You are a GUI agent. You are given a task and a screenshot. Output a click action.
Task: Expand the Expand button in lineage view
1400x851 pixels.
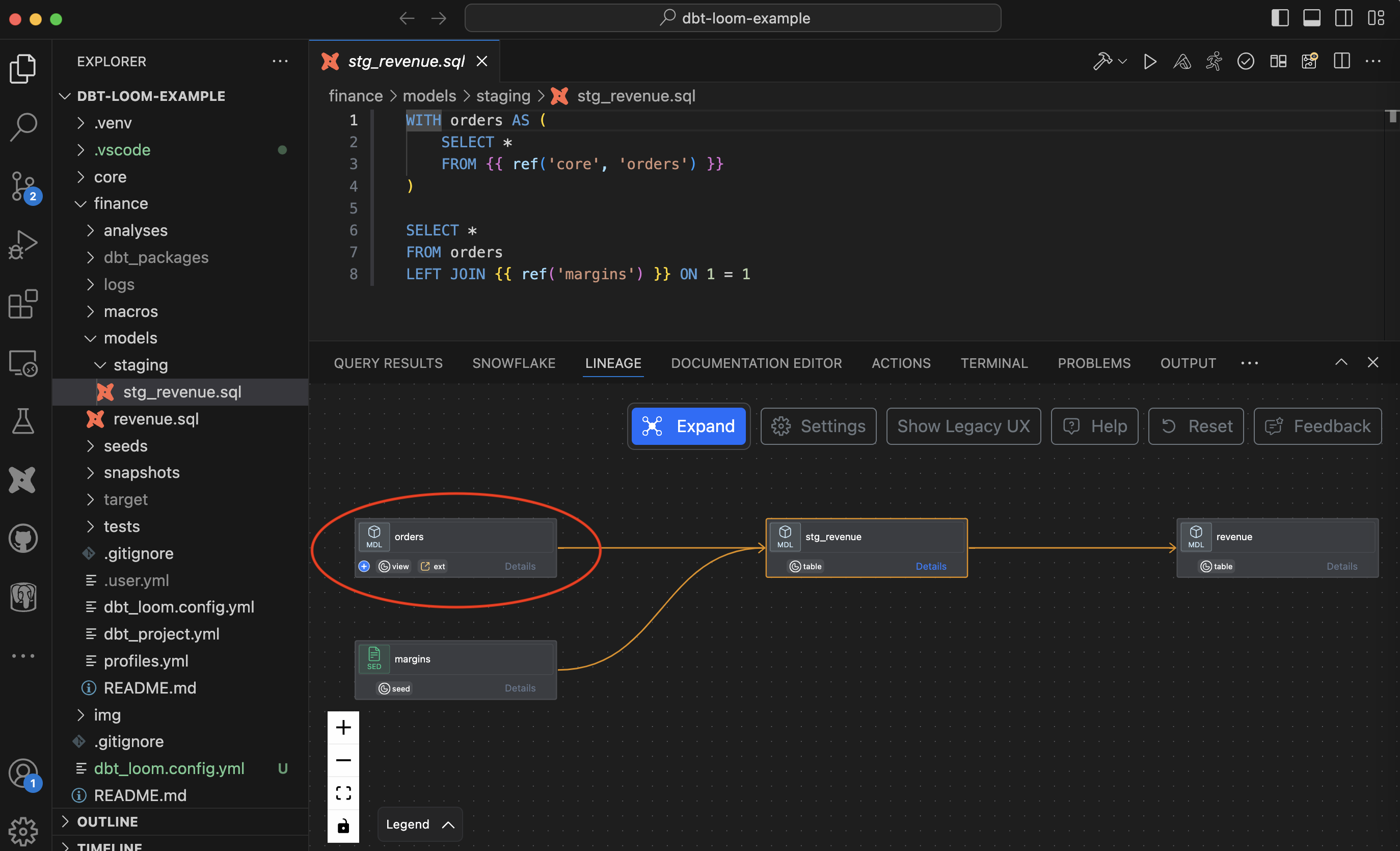[x=689, y=425]
